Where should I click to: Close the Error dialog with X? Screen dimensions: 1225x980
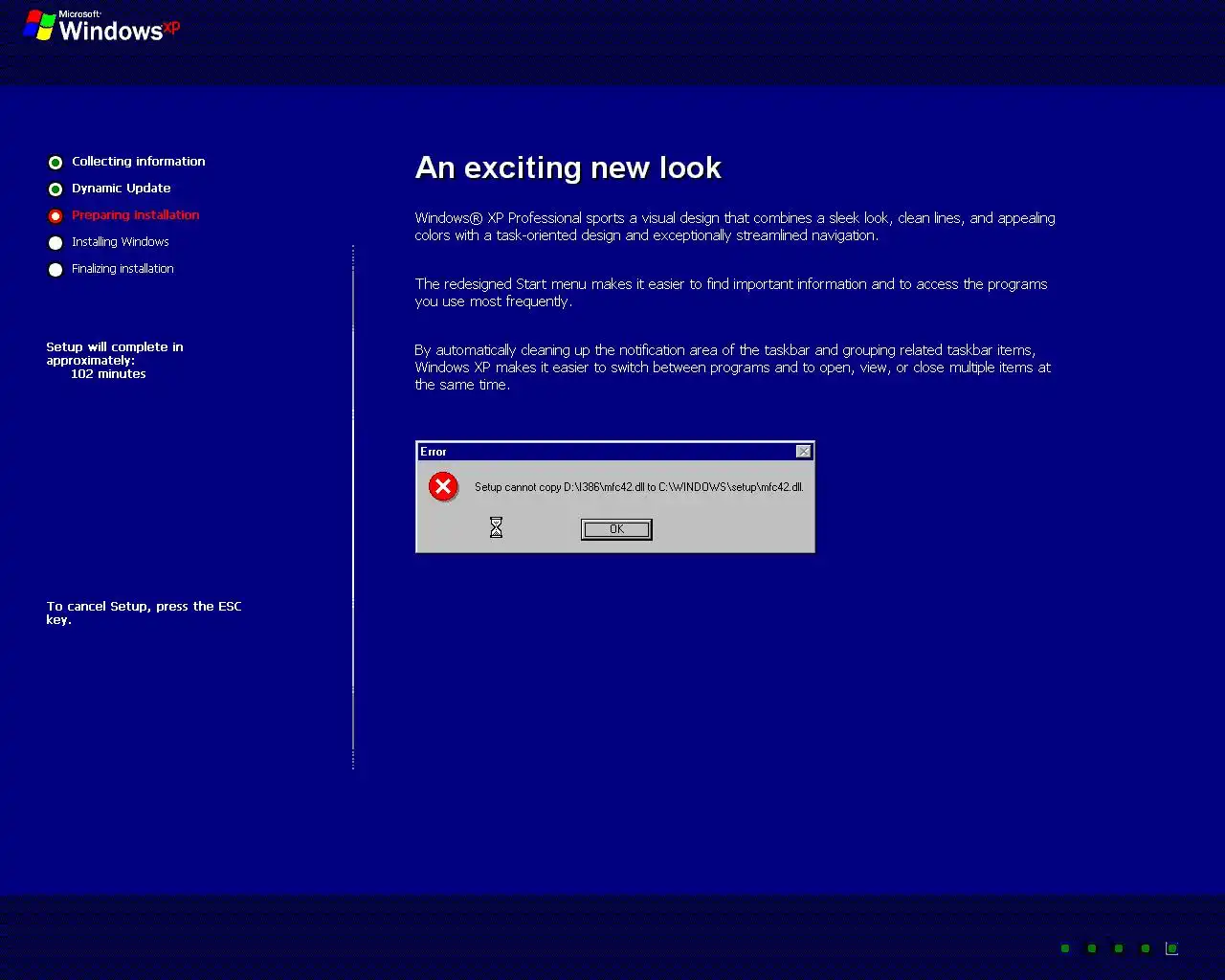tap(804, 452)
